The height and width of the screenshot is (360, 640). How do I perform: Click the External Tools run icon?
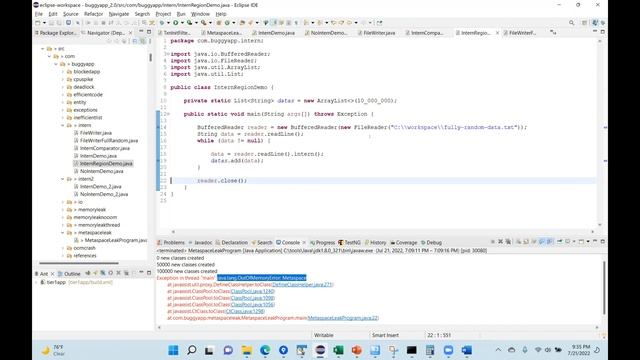pyautogui.click(x=204, y=23)
